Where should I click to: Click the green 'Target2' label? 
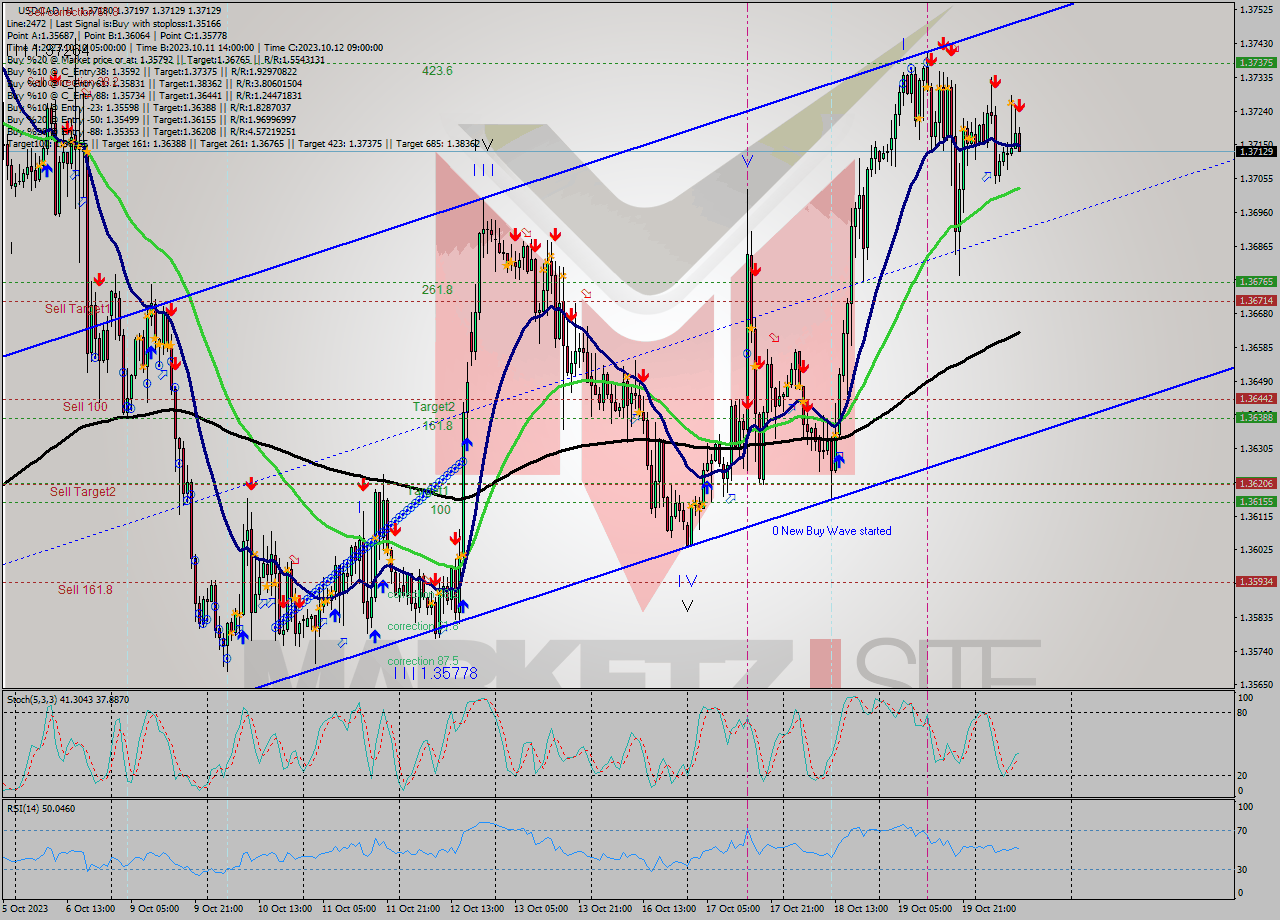[x=434, y=407]
